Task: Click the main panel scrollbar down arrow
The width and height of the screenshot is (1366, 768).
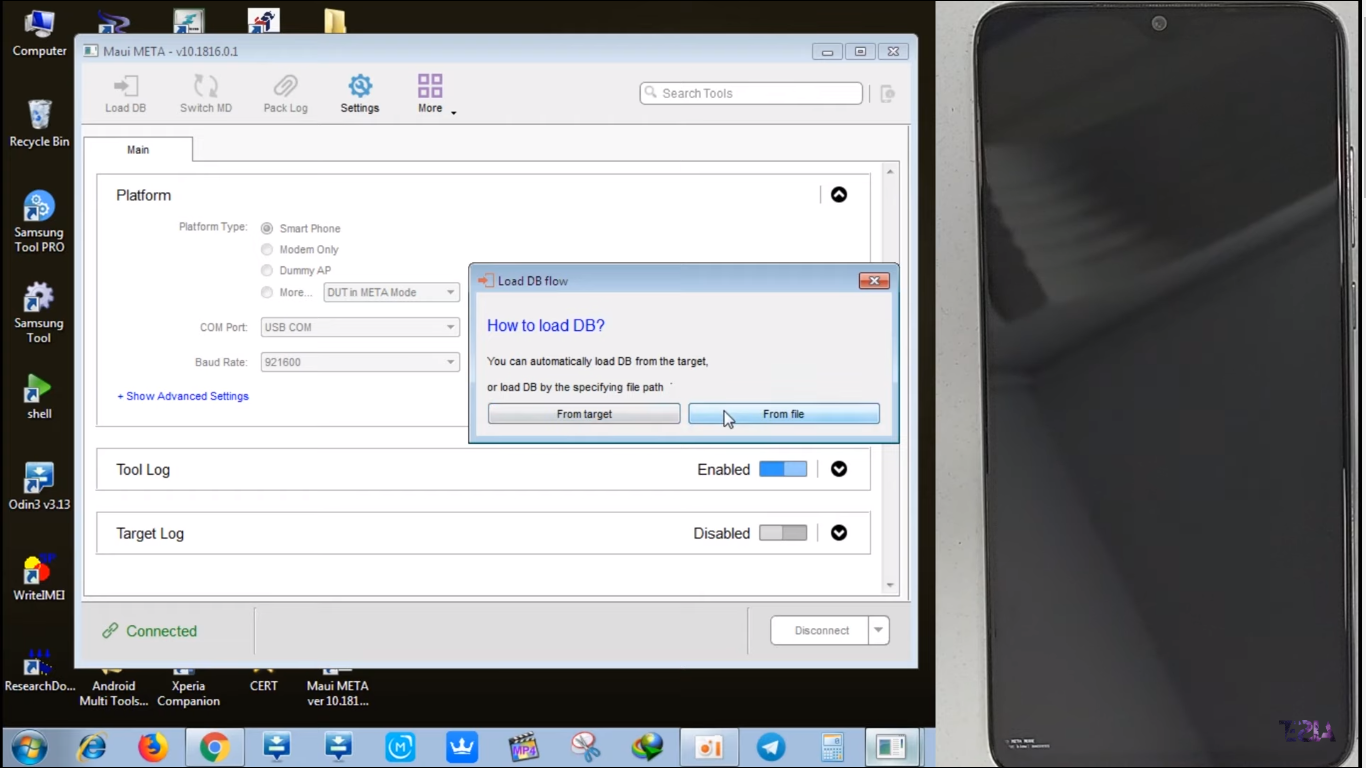Action: [x=890, y=585]
